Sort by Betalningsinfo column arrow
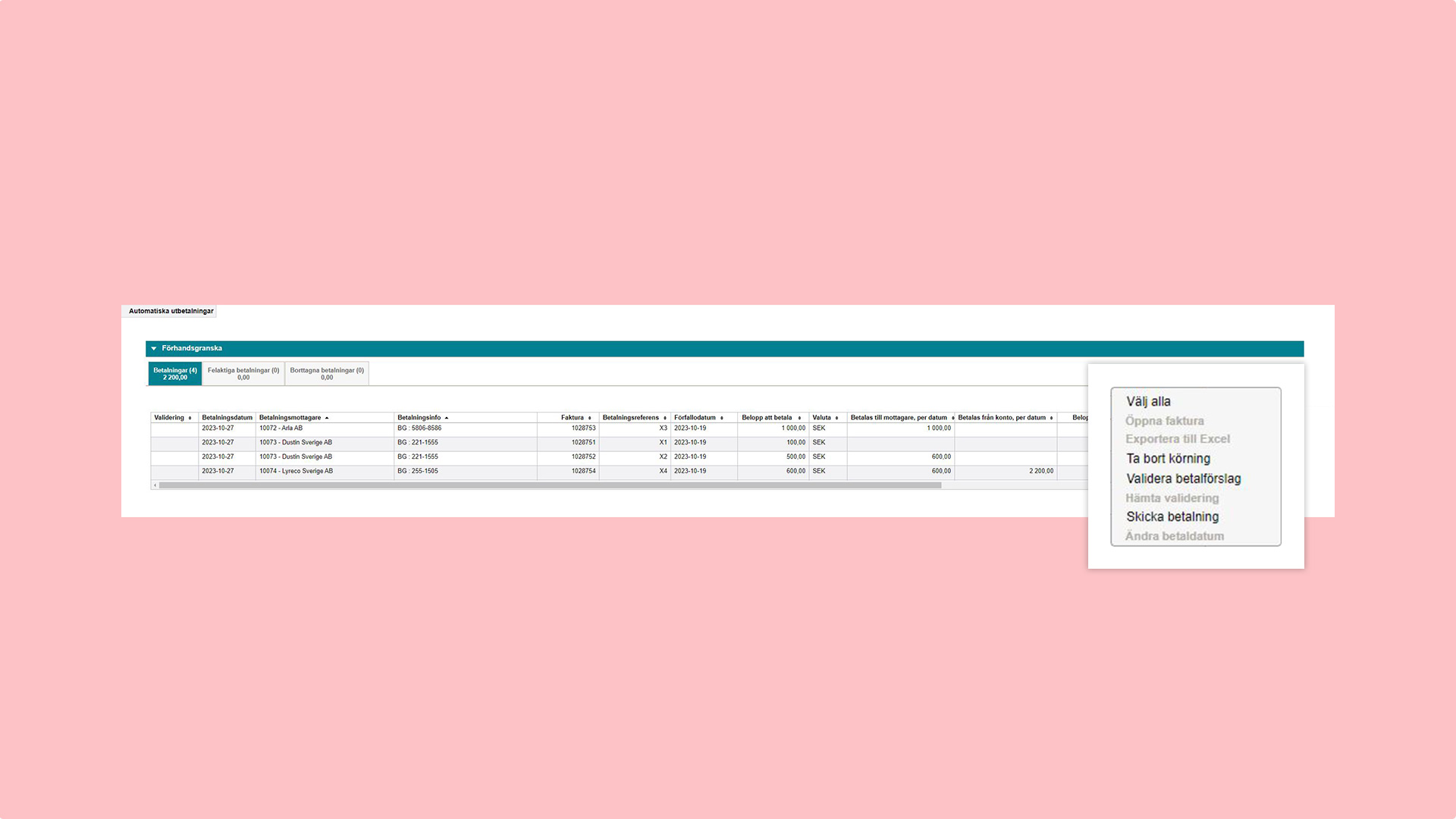Screen dimensions: 1456x819 [447, 418]
